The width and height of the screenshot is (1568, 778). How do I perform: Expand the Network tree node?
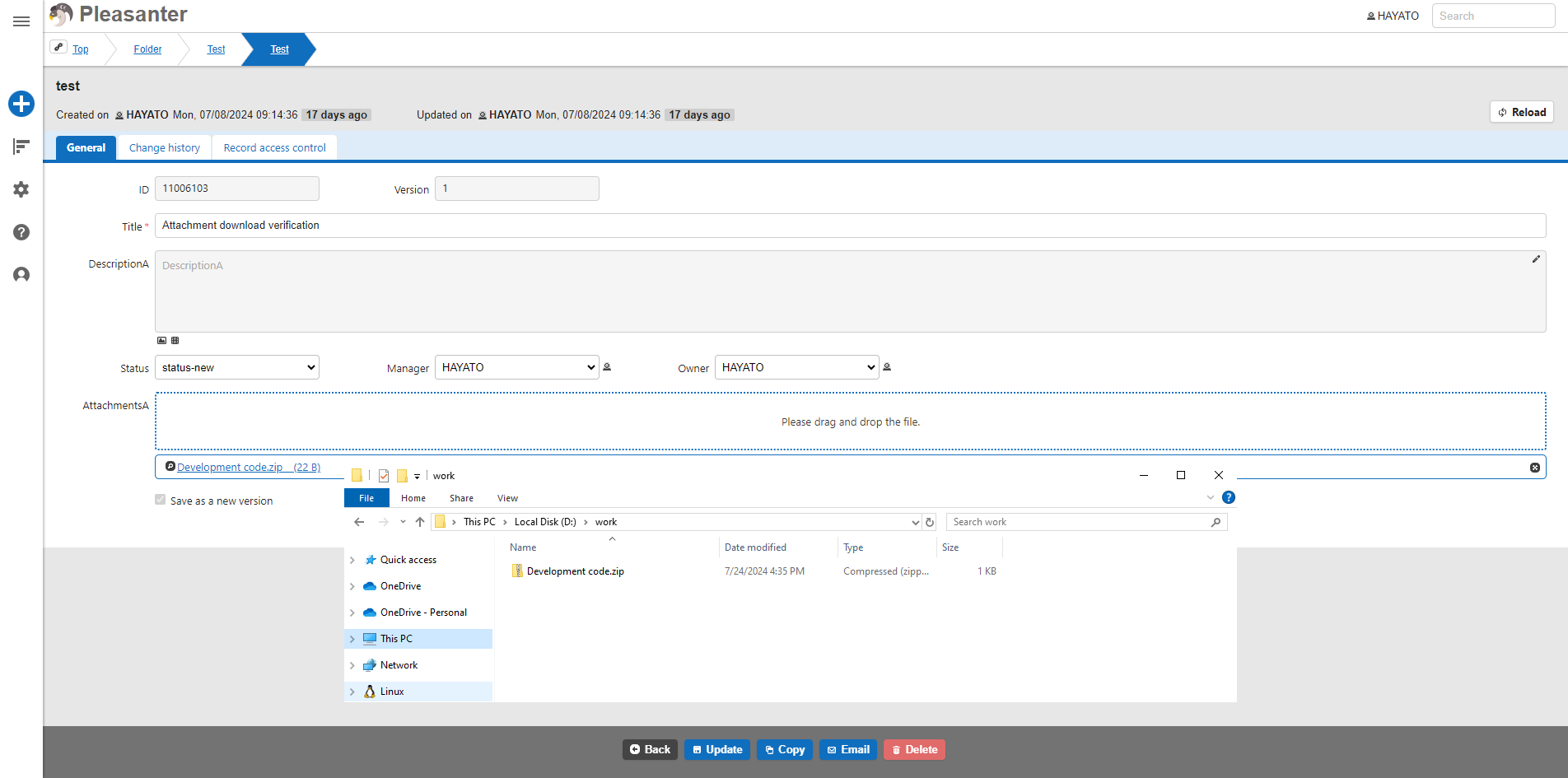pos(352,665)
